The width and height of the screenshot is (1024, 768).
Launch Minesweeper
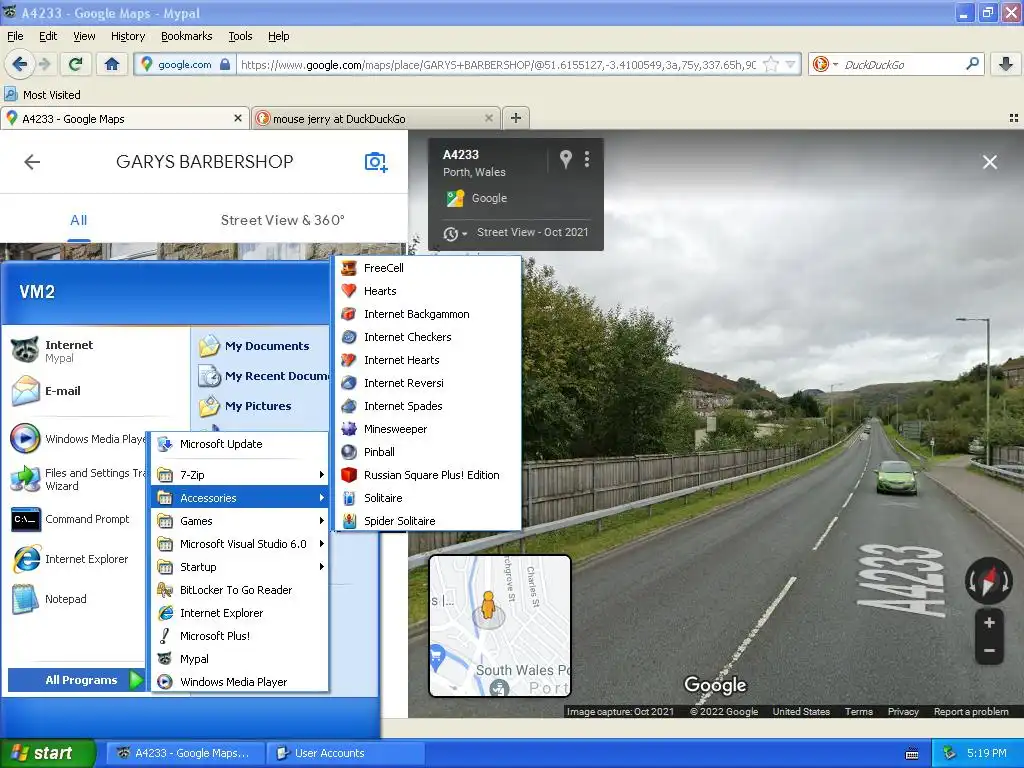(x=428, y=429)
